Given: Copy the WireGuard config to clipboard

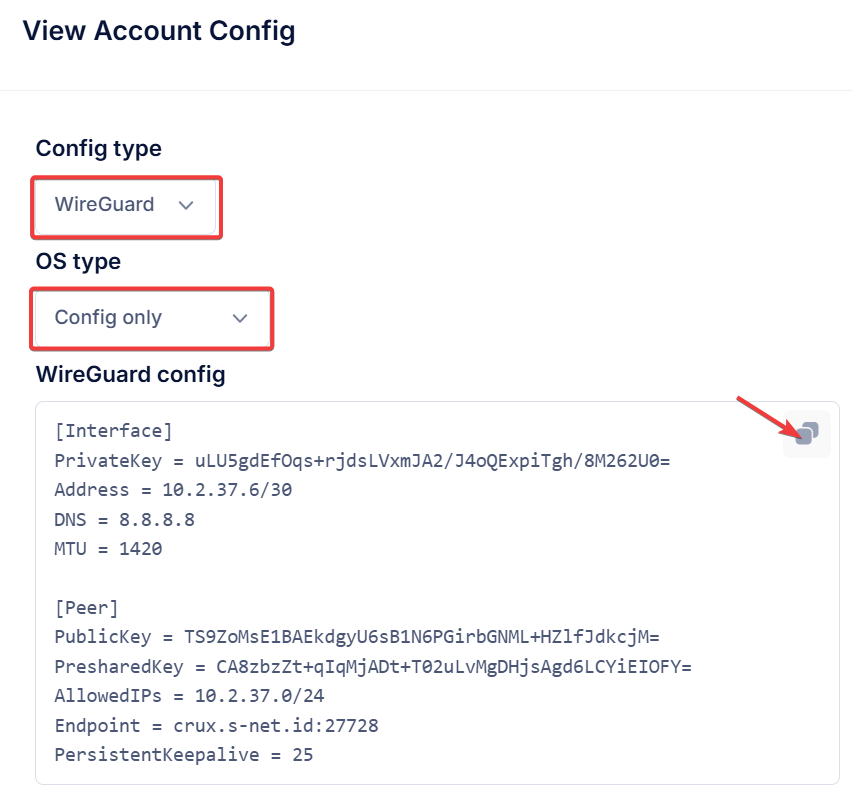Looking at the screenshot, I should click(806, 434).
